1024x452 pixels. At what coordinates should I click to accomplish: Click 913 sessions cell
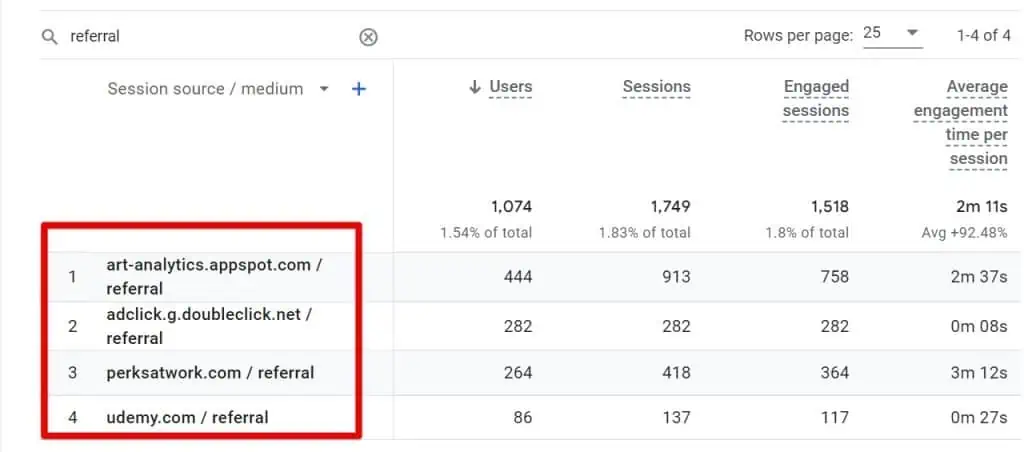tap(676, 277)
